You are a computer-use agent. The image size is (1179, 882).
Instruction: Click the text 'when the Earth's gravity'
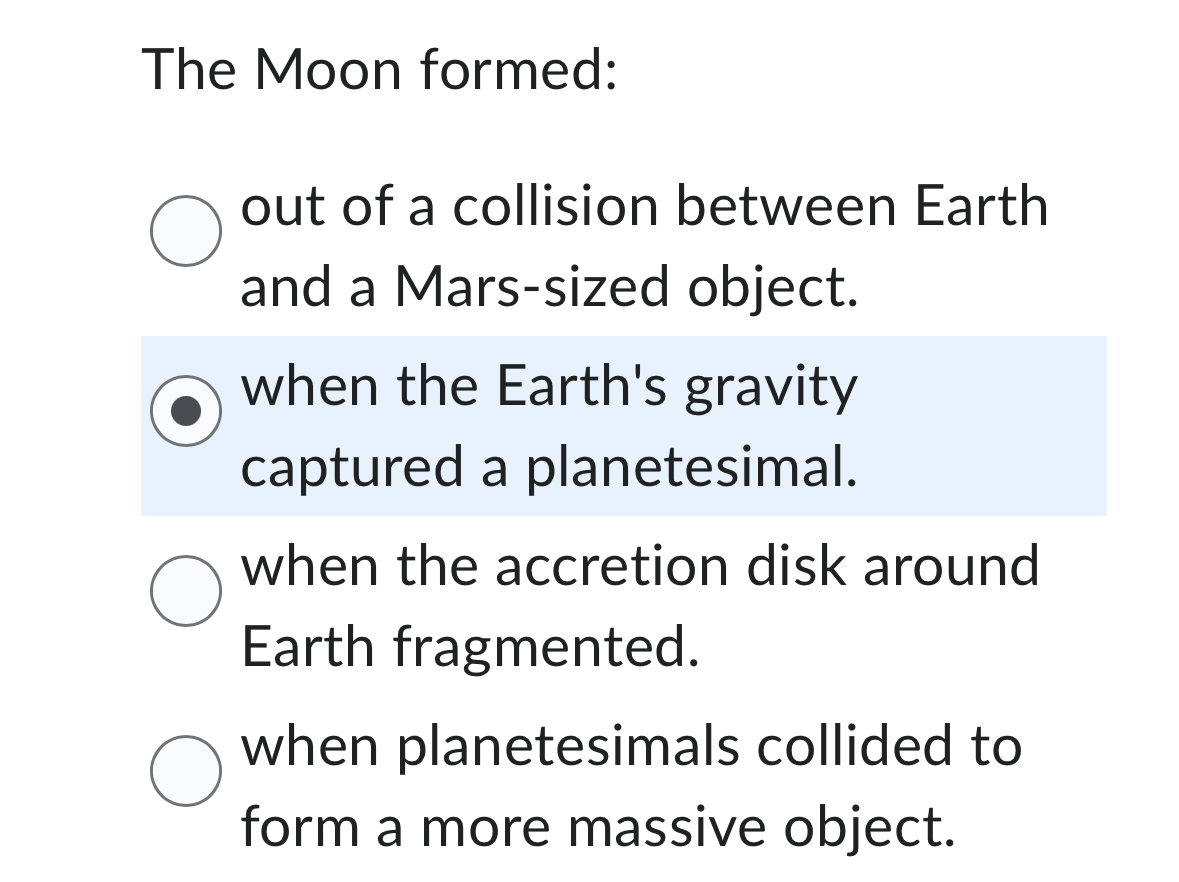coord(548,387)
